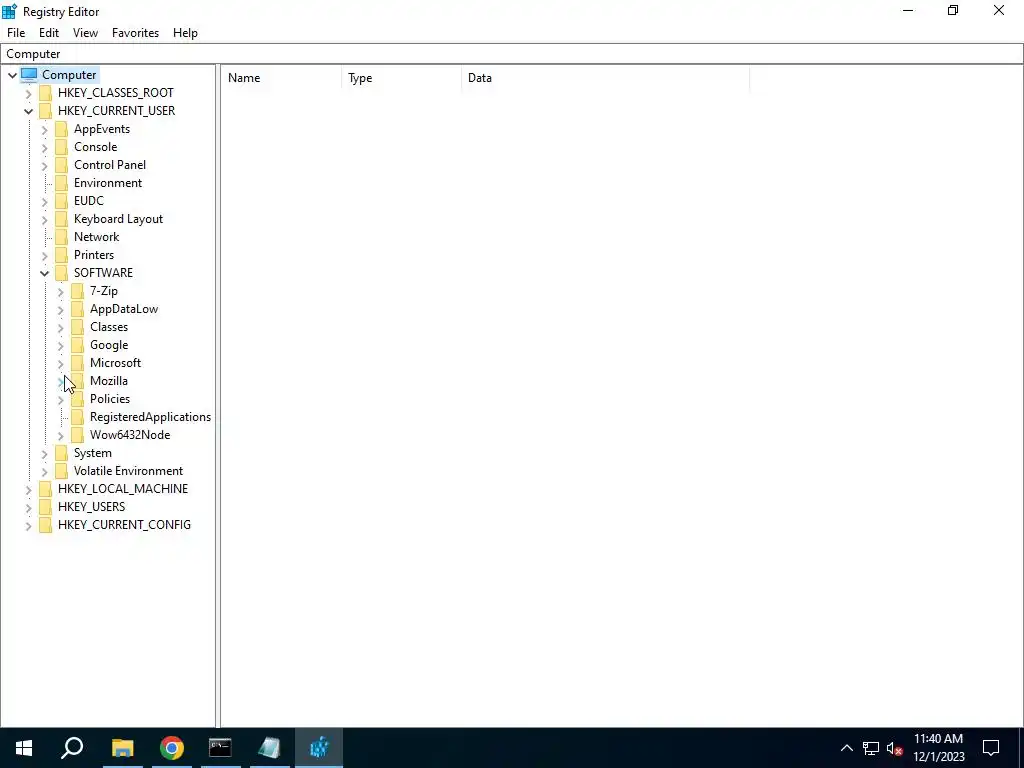1024x768 pixels.
Task: Click the System folder icon
Action: tap(61, 453)
